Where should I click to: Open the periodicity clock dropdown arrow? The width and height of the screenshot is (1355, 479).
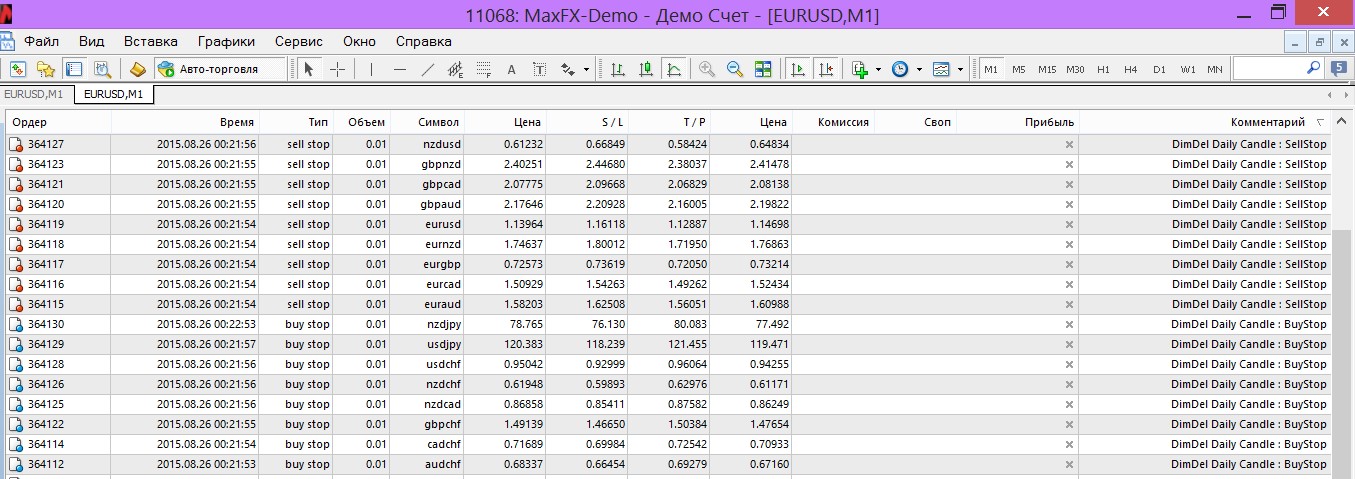click(x=919, y=70)
